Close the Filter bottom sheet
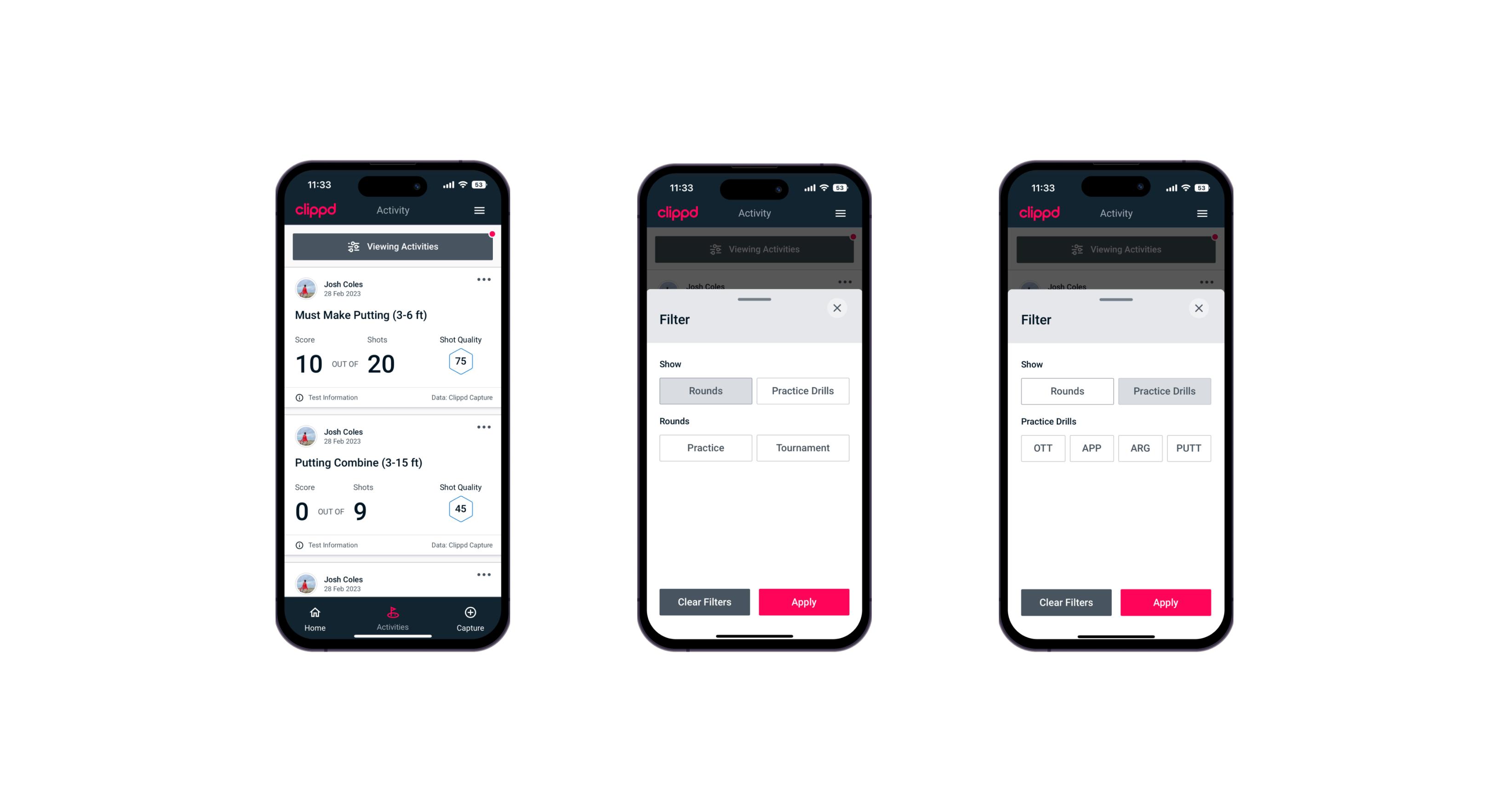Viewport: 1509px width, 812px height. point(838,308)
